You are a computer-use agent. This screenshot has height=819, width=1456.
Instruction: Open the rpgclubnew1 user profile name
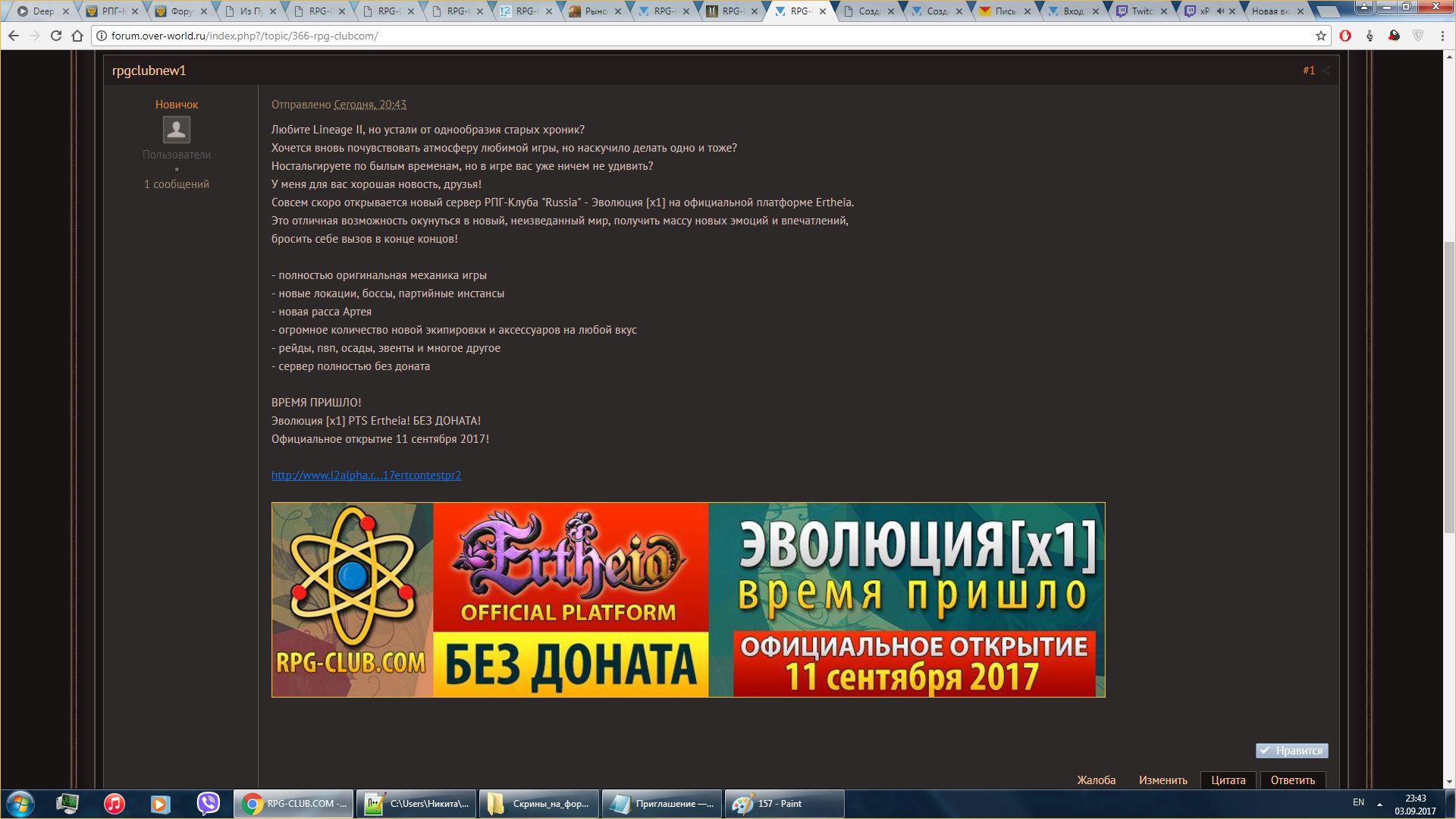(x=149, y=71)
